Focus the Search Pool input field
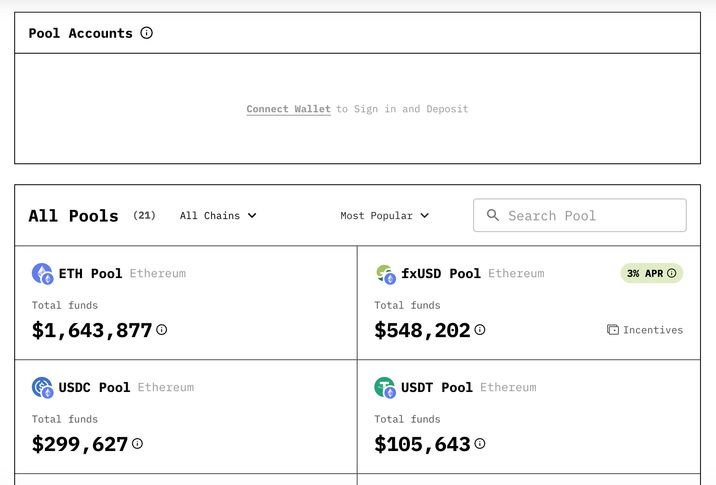Image resolution: width=716 pixels, height=485 pixels. pos(590,215)
